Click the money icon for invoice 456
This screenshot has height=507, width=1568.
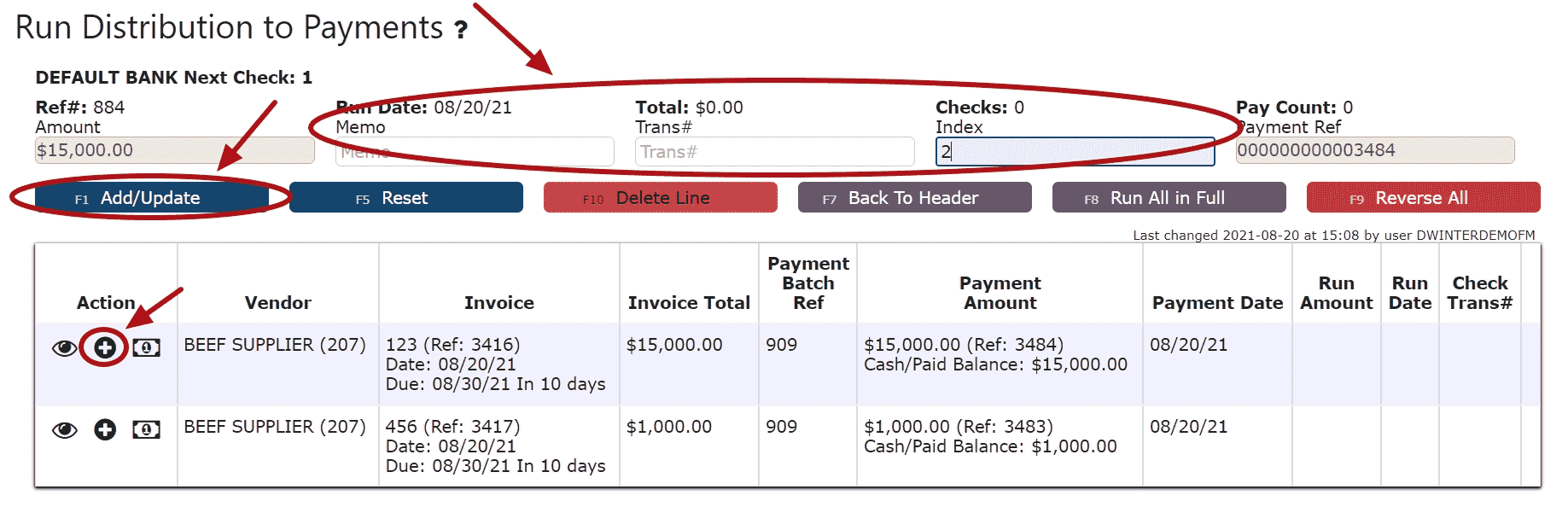pos(146,429)
